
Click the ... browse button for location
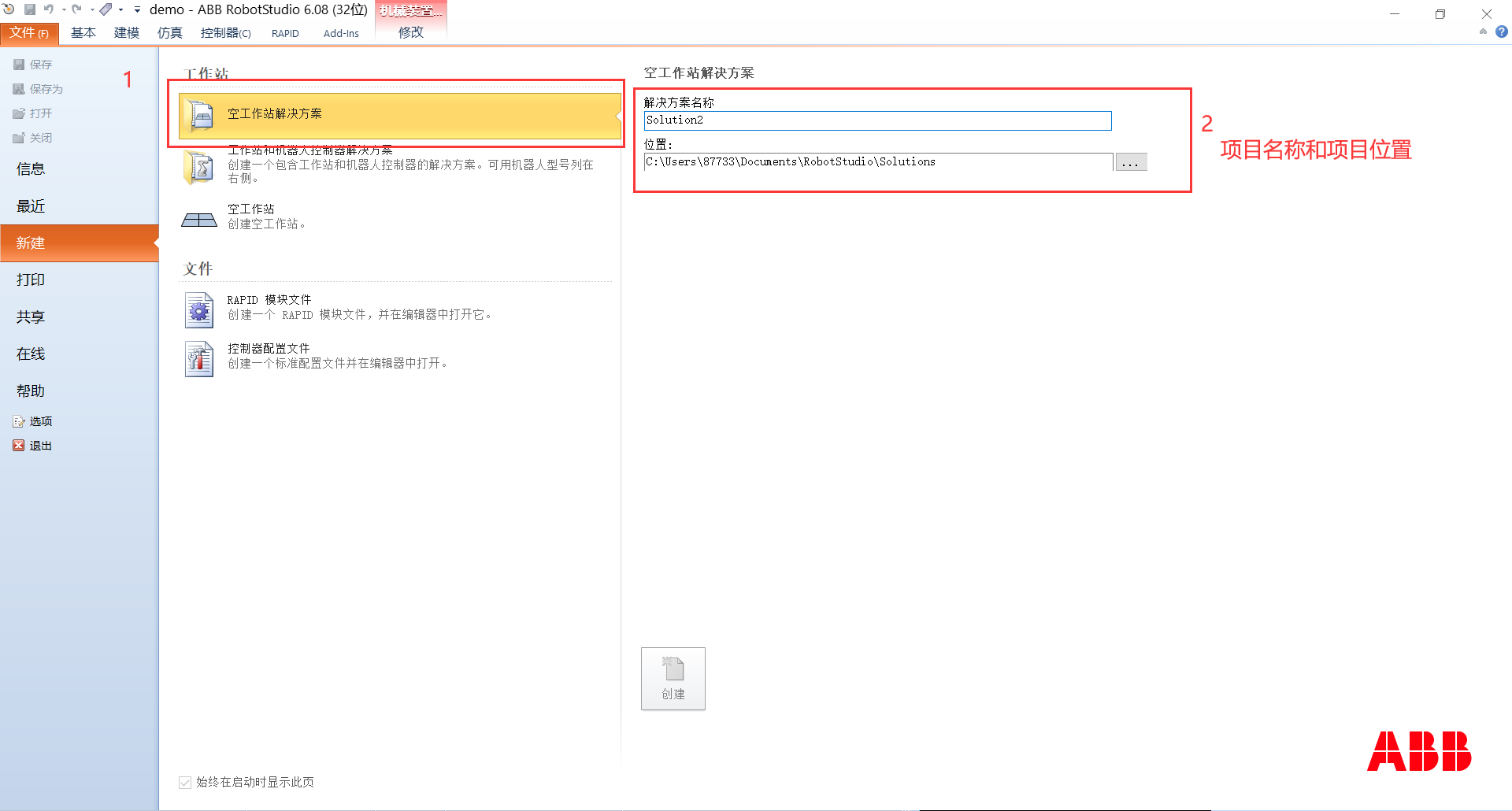(x=1131, y=162)
